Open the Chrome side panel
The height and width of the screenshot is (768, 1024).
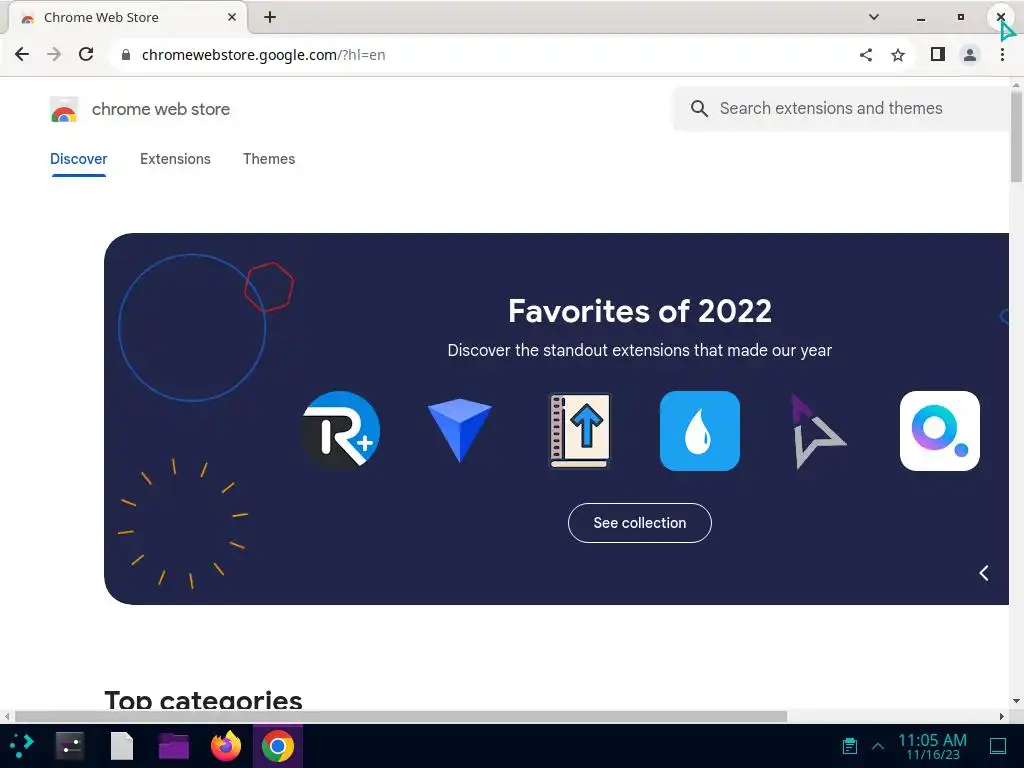(938, 54)
